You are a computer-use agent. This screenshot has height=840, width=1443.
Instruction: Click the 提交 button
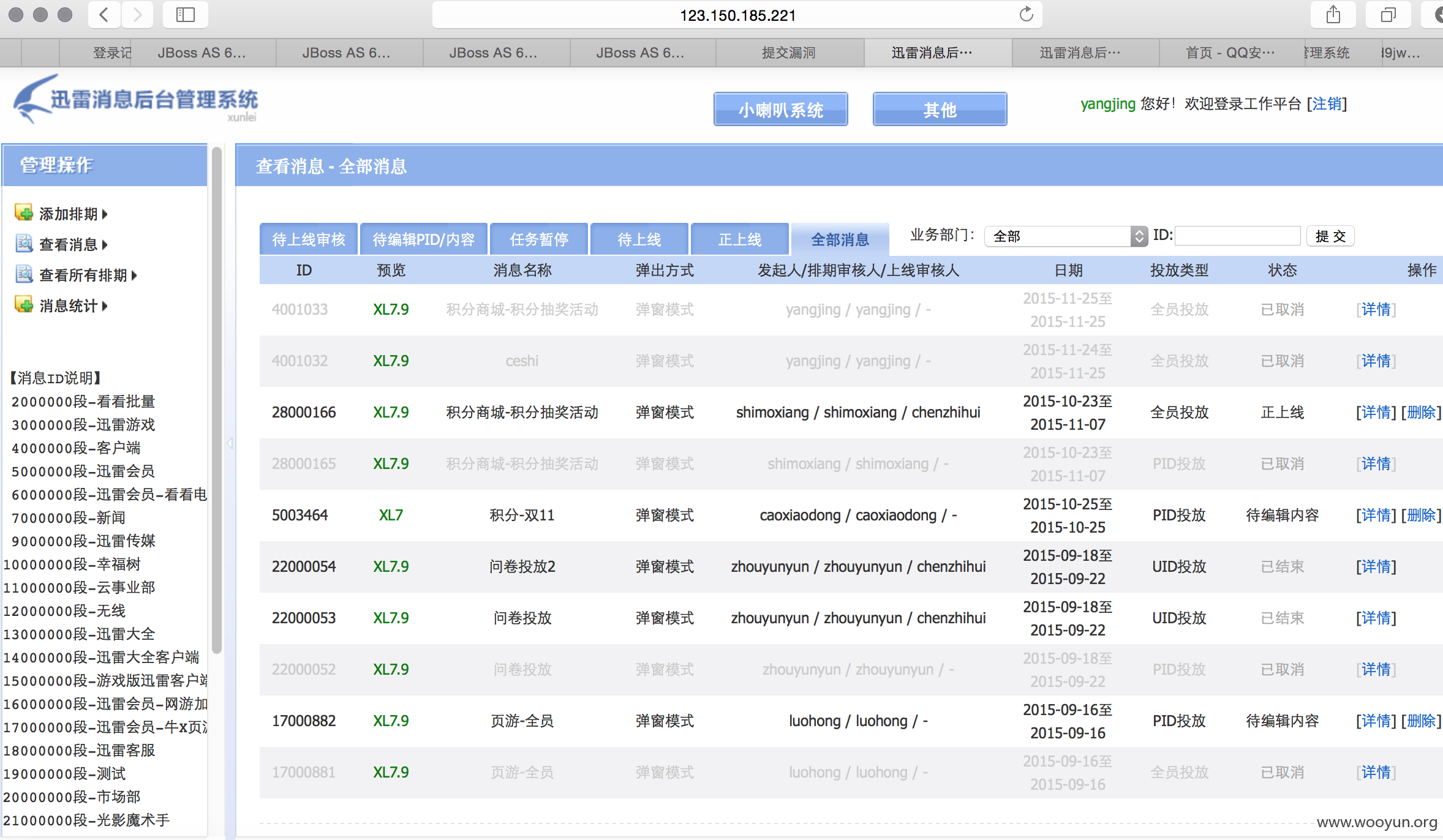click(x=1330, y=236)
